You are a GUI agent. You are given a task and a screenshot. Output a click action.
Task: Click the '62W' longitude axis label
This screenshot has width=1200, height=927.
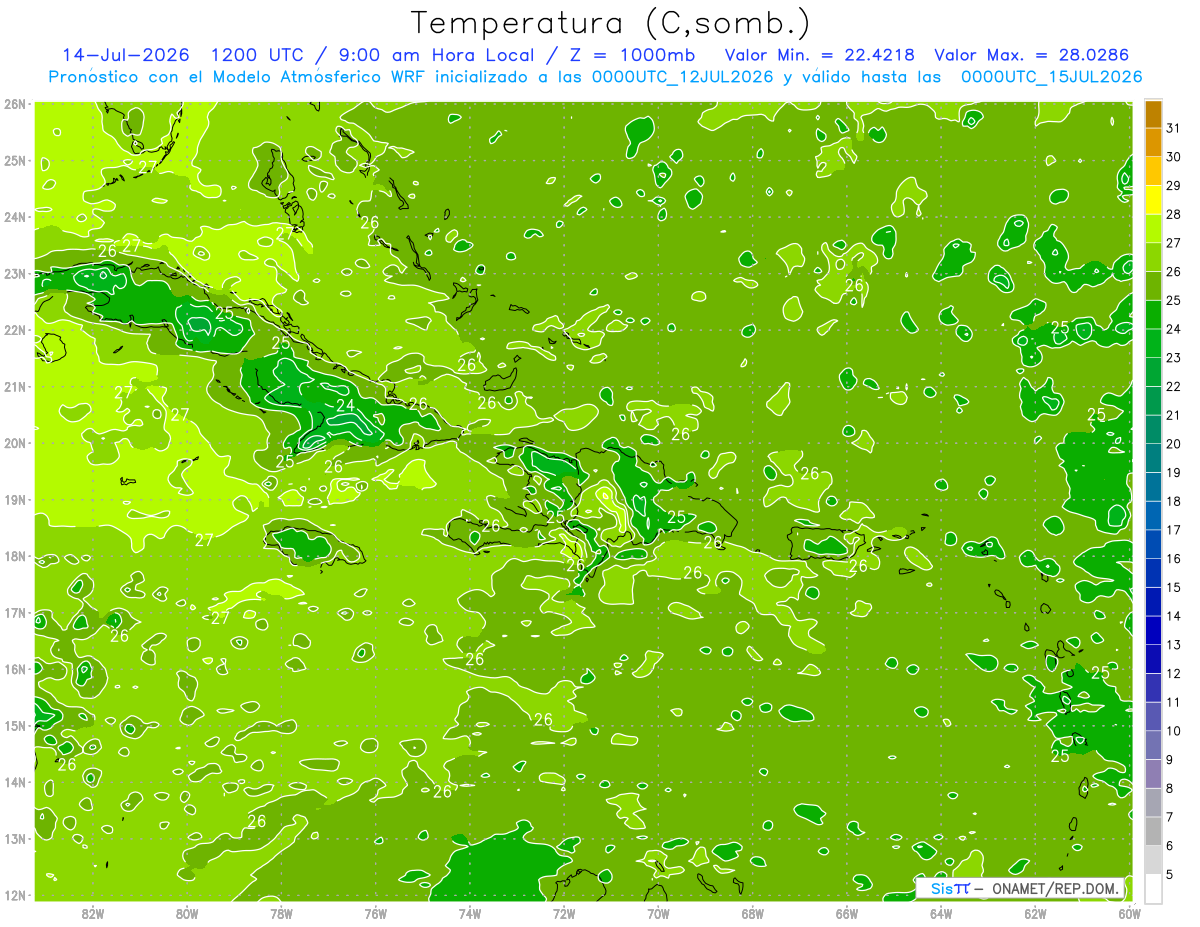[x=1035, y=912]
